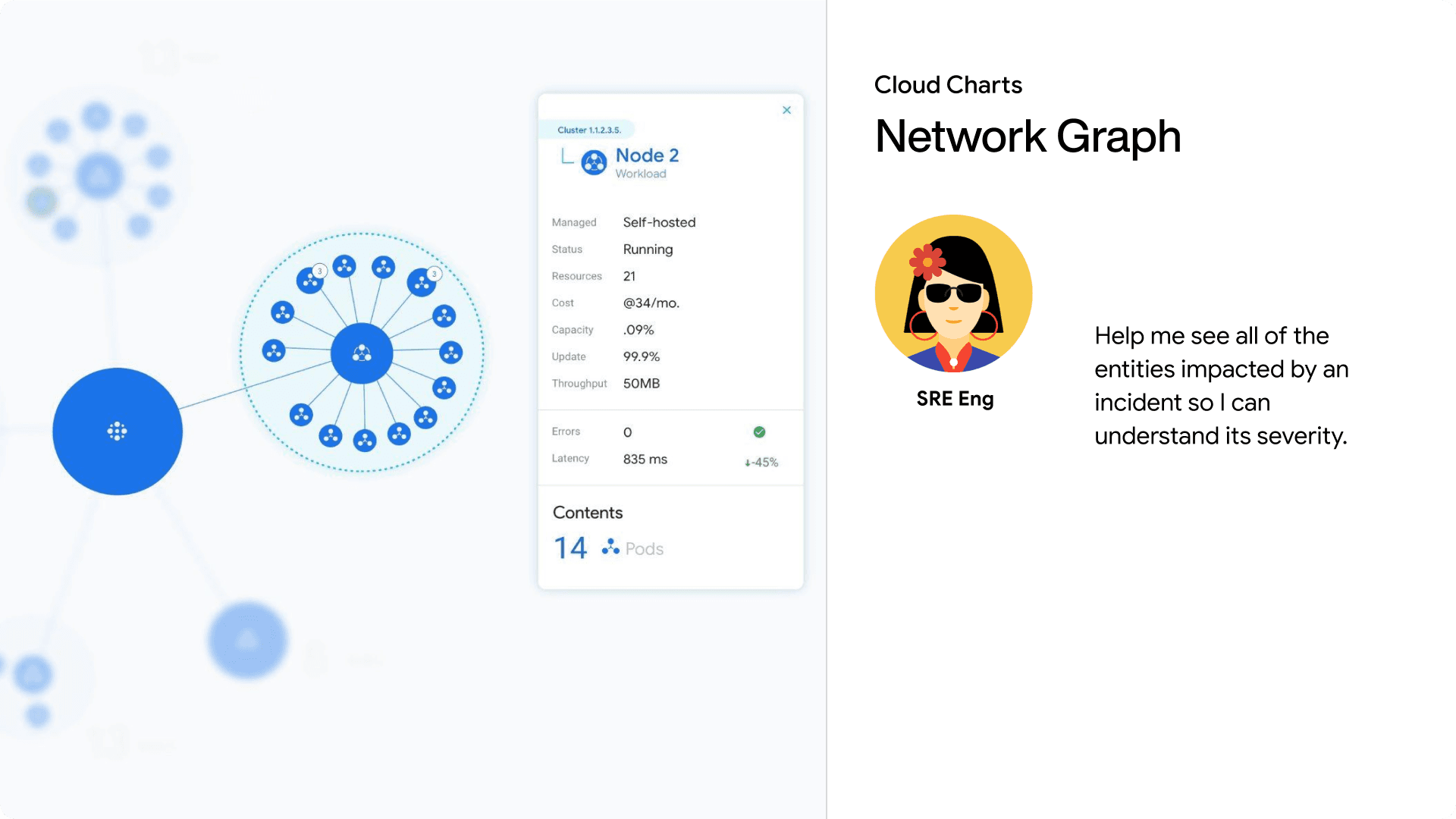Close the Node 2 details panel
This screenshot has height=819, width=1456.
[786, 110]
